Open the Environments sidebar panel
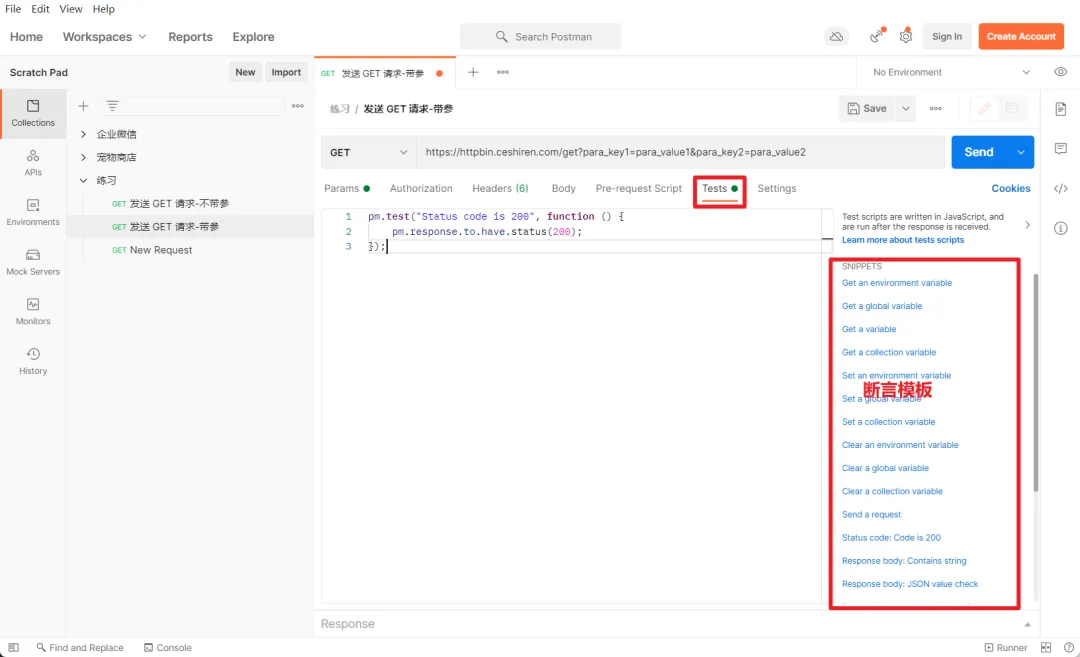1080x657 pixels. (x=33, y=211)
